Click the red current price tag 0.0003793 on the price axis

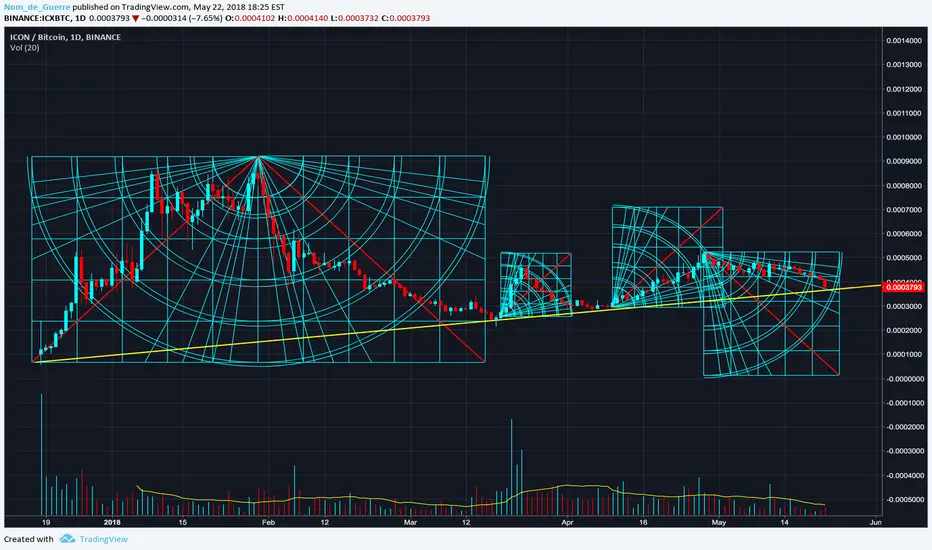(903, 287)
